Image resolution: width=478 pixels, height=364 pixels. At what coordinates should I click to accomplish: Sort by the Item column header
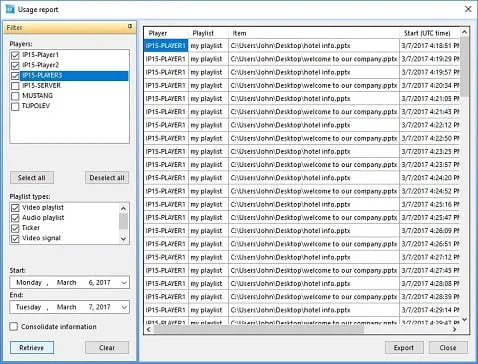click(314, 33)
